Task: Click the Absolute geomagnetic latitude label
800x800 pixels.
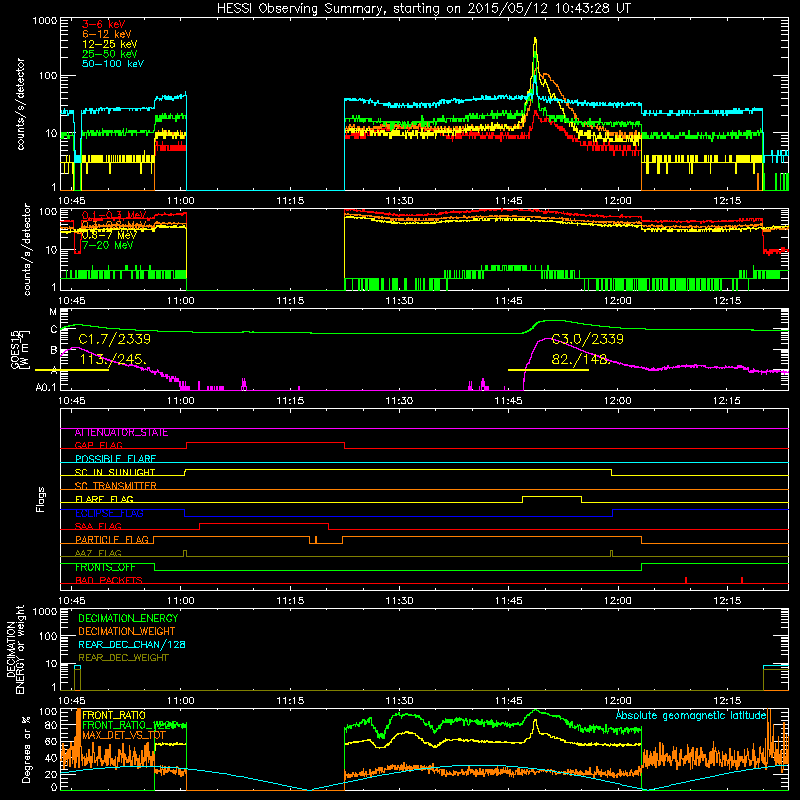Action: coord(691,716)
